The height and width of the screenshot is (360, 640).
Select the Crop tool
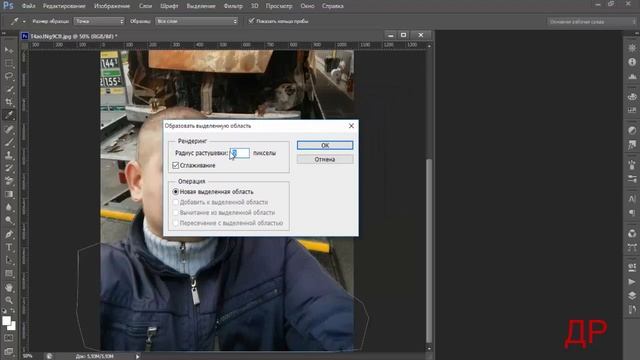9,102
